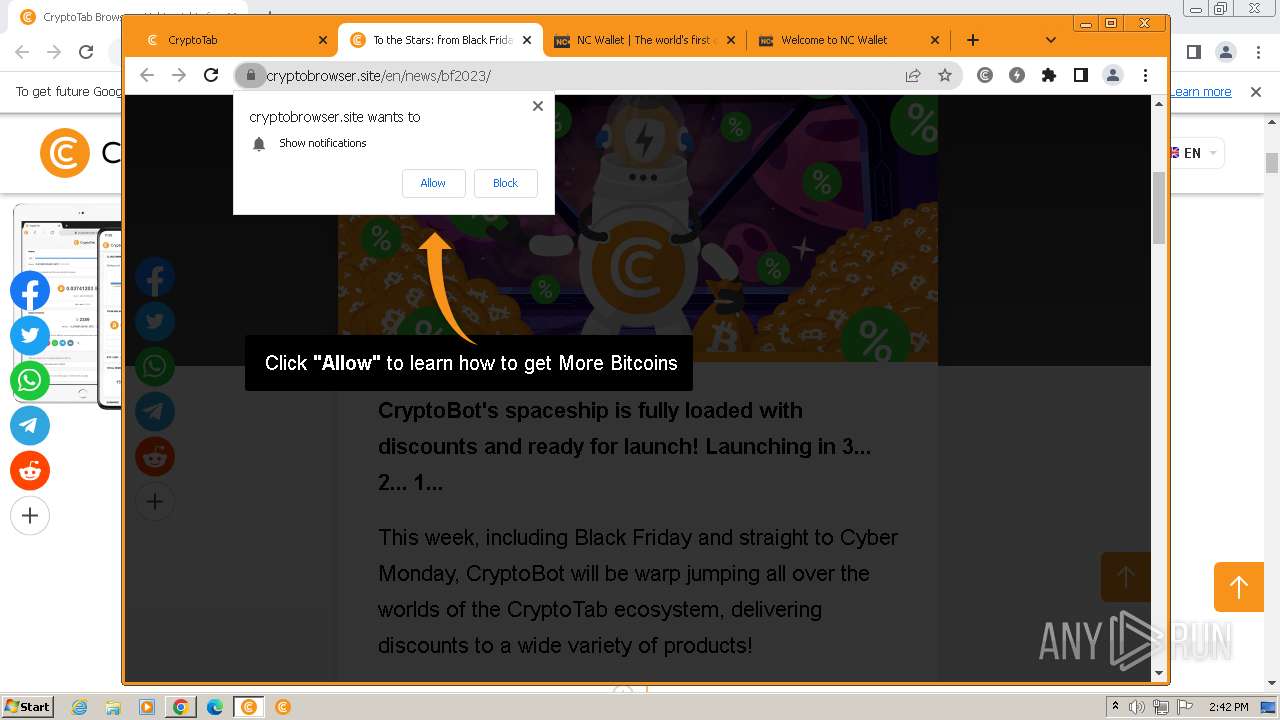Open a new tab in front browser
The image size is (1280, 720).
click(973, 40)
